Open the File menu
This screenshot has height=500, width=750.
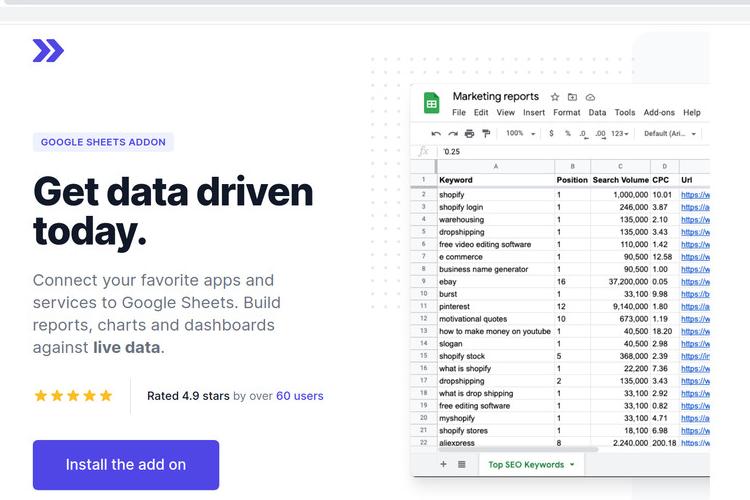459,112
